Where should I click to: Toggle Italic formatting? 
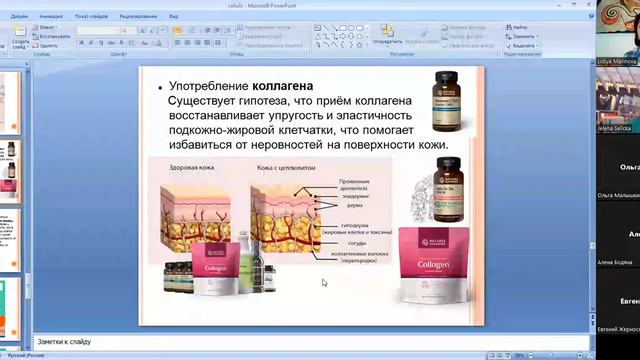tap(91, 43)
